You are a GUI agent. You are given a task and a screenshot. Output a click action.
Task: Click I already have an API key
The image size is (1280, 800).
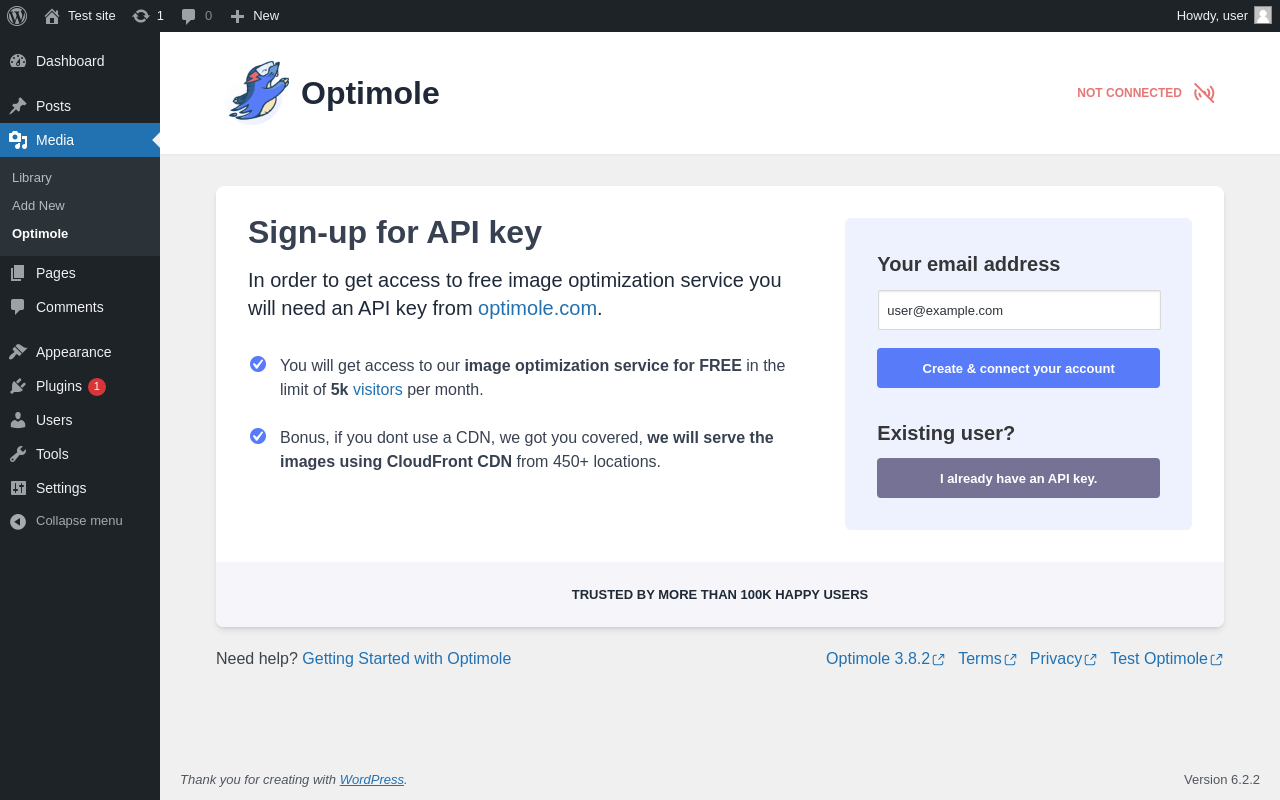coord(1018,478)
